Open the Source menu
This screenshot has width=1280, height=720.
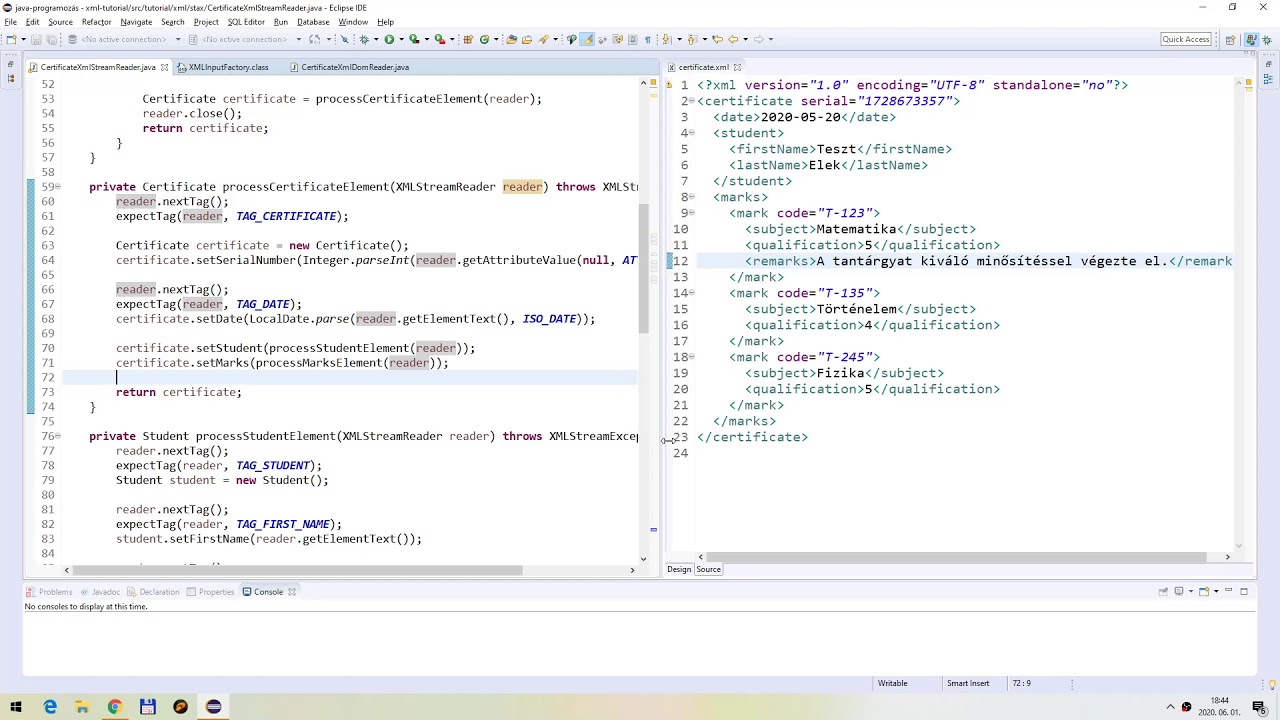[x=60, y=22]
